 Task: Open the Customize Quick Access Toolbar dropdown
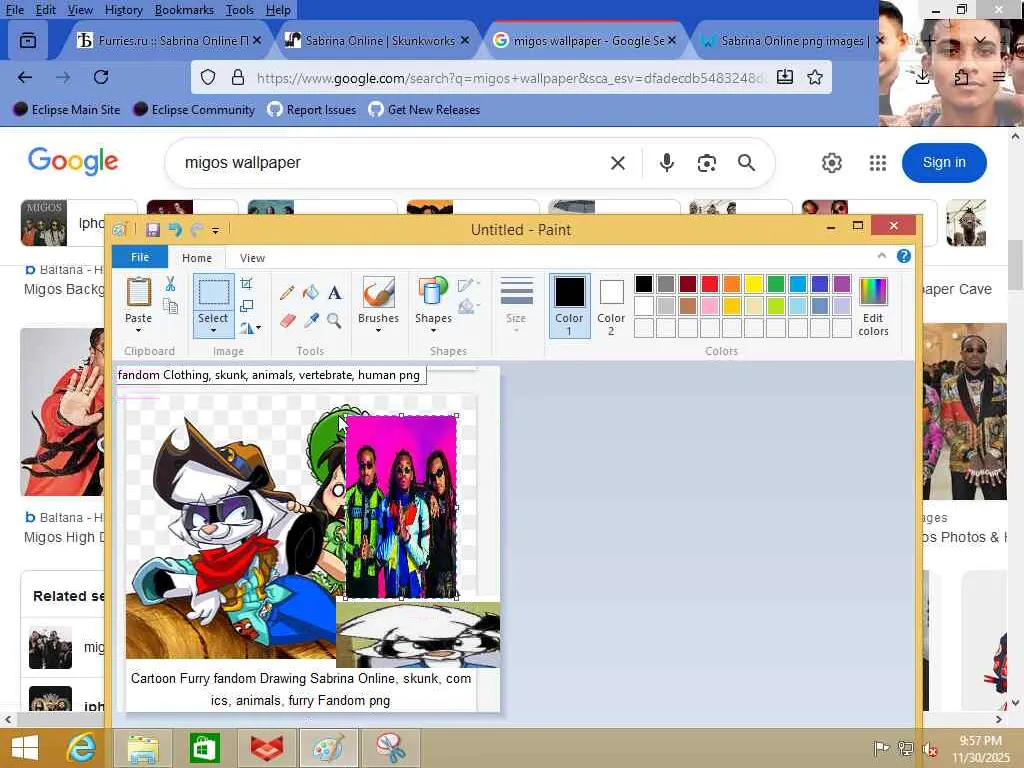(x=216, y=231)
